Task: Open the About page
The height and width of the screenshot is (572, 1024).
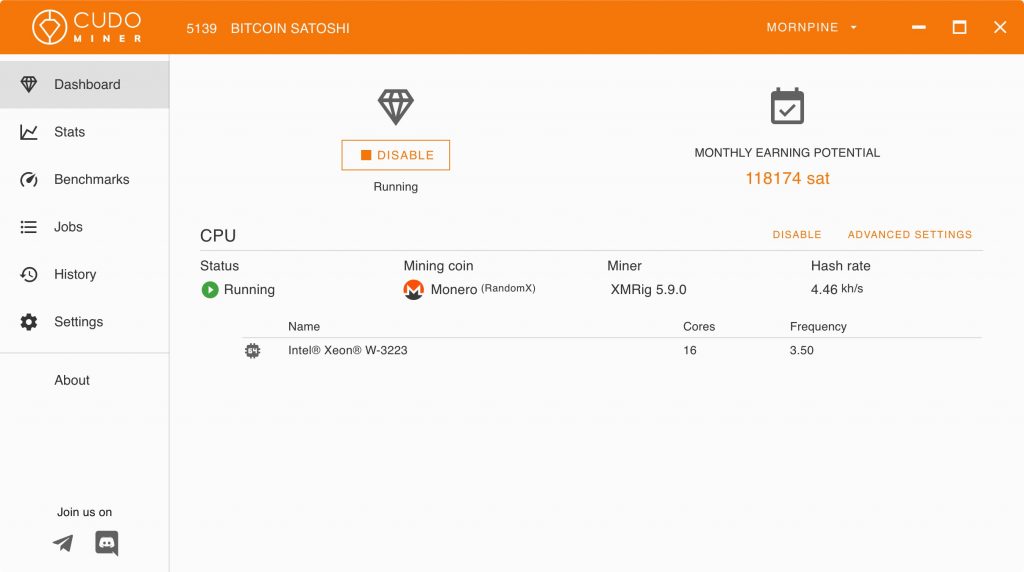Action: pos(72,380)
